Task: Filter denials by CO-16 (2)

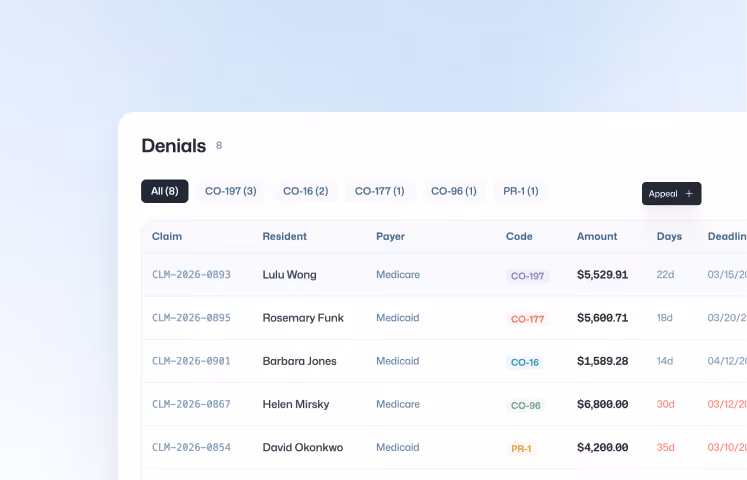Action: pos(305,191)
